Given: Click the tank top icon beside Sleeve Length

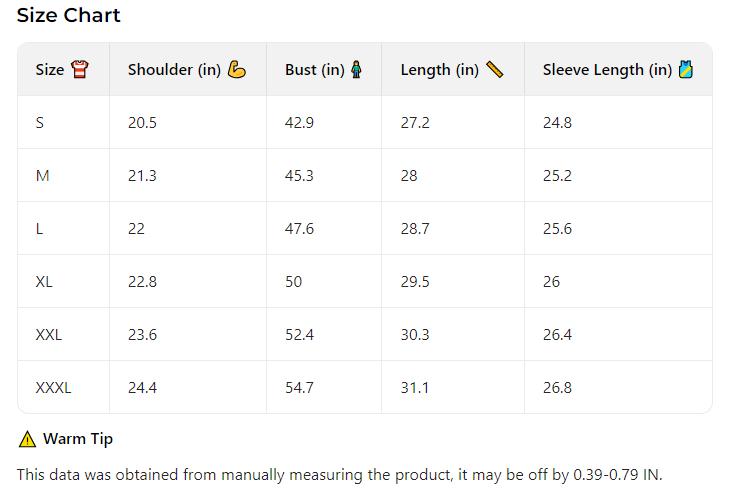Looking at the screenshot, I should tap(686, 70).
